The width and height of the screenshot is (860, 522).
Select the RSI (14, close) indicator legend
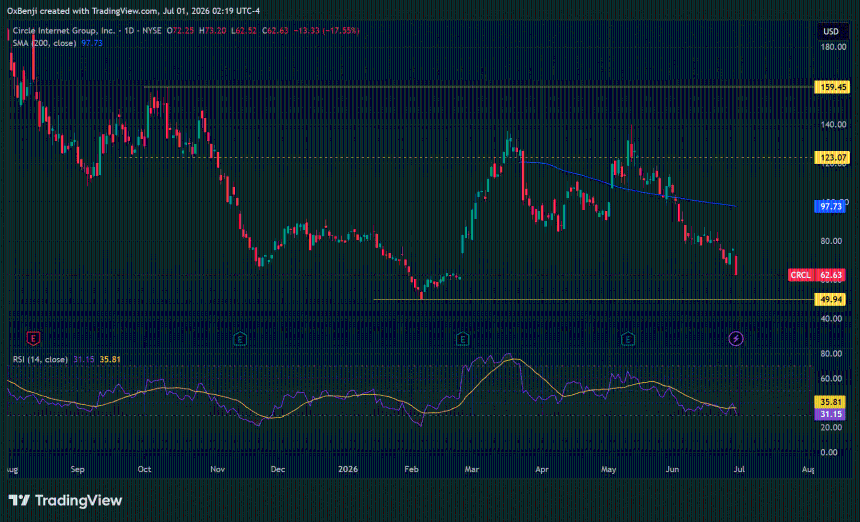point(41,359)
